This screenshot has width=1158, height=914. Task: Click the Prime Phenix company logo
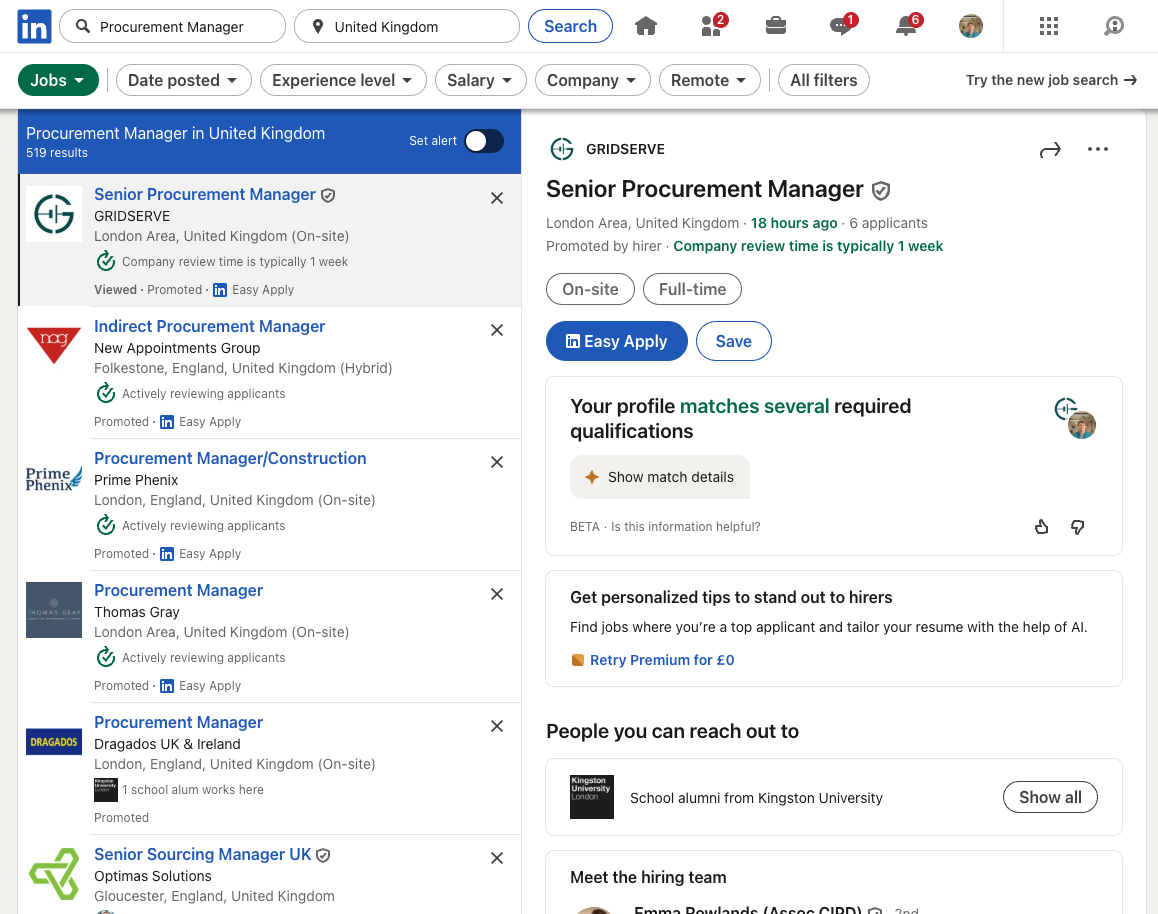54,478
